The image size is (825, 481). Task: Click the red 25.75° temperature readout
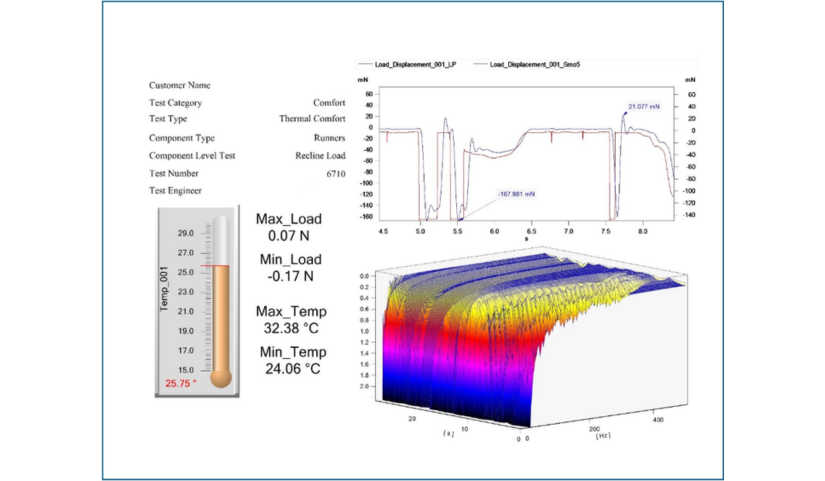[181, 384]
